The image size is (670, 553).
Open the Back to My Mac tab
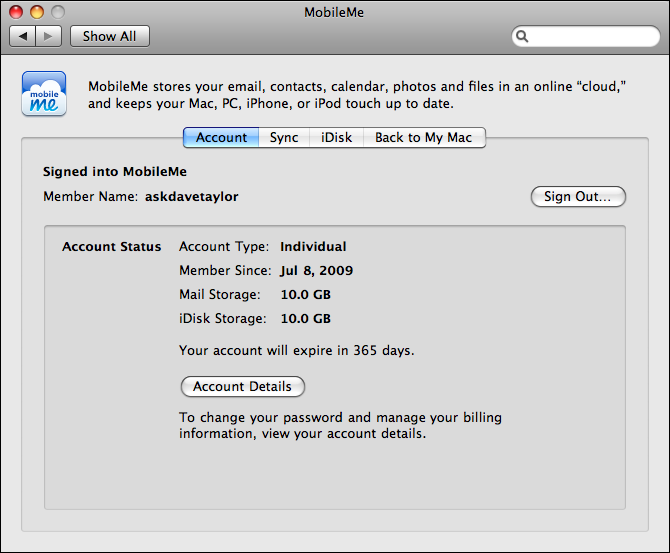coord(424,137)
